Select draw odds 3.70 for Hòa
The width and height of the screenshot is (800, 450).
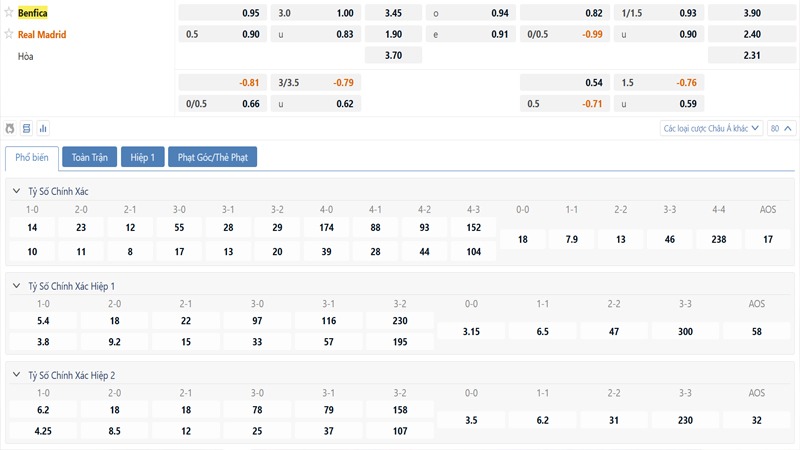(393, 56)
